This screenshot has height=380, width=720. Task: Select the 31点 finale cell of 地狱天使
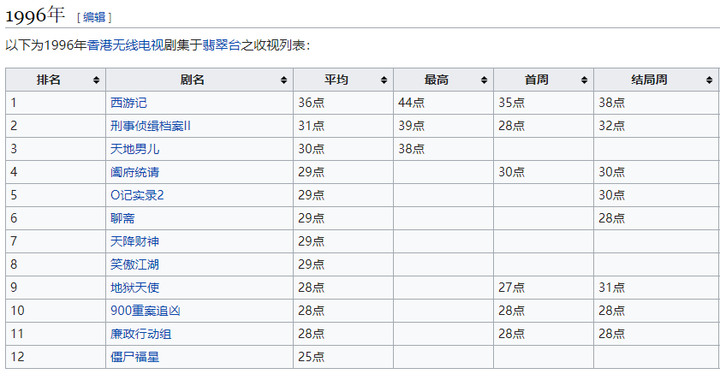pos(656,288)
